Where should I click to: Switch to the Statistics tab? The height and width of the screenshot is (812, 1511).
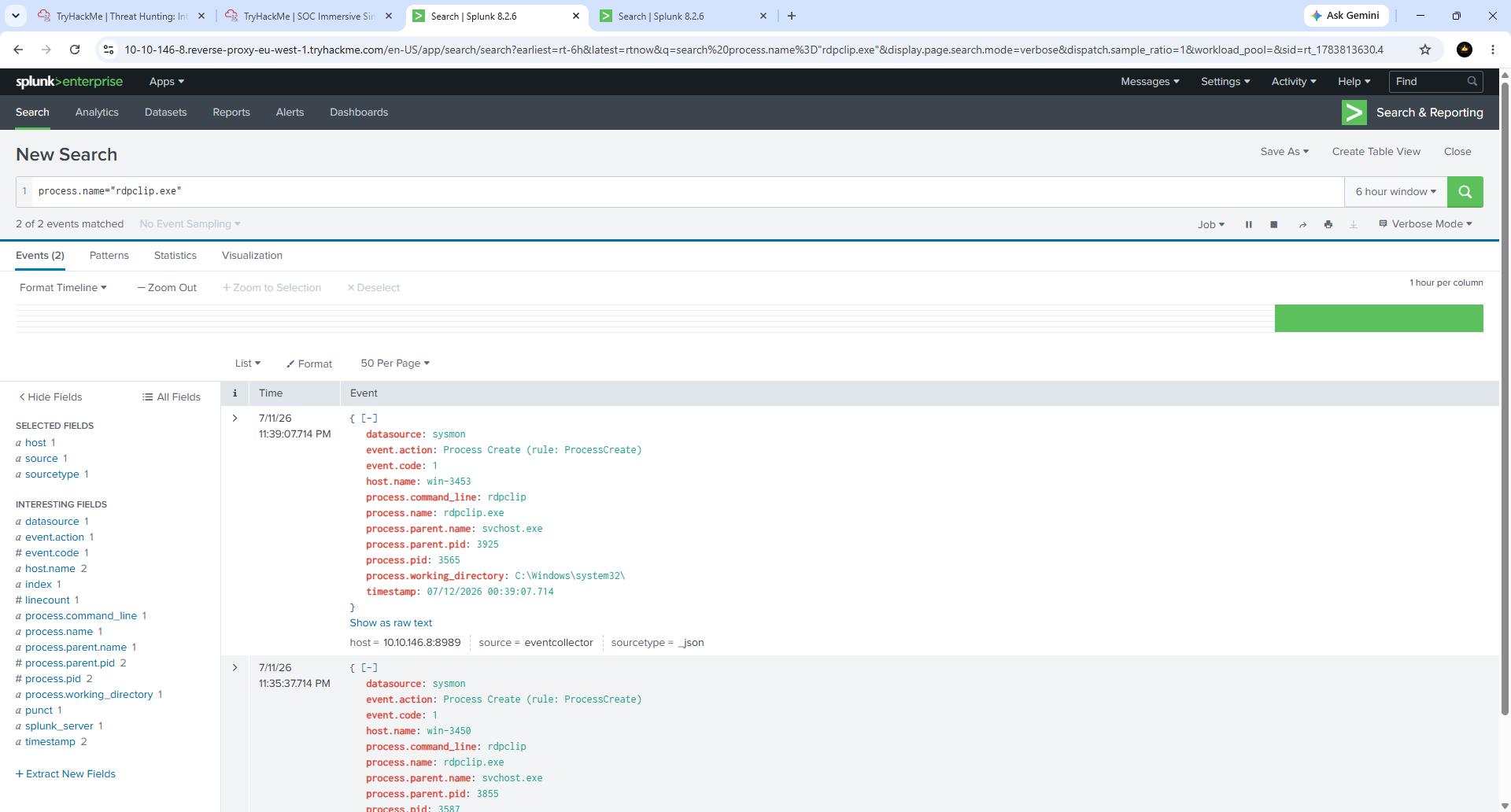click(175, 256)
